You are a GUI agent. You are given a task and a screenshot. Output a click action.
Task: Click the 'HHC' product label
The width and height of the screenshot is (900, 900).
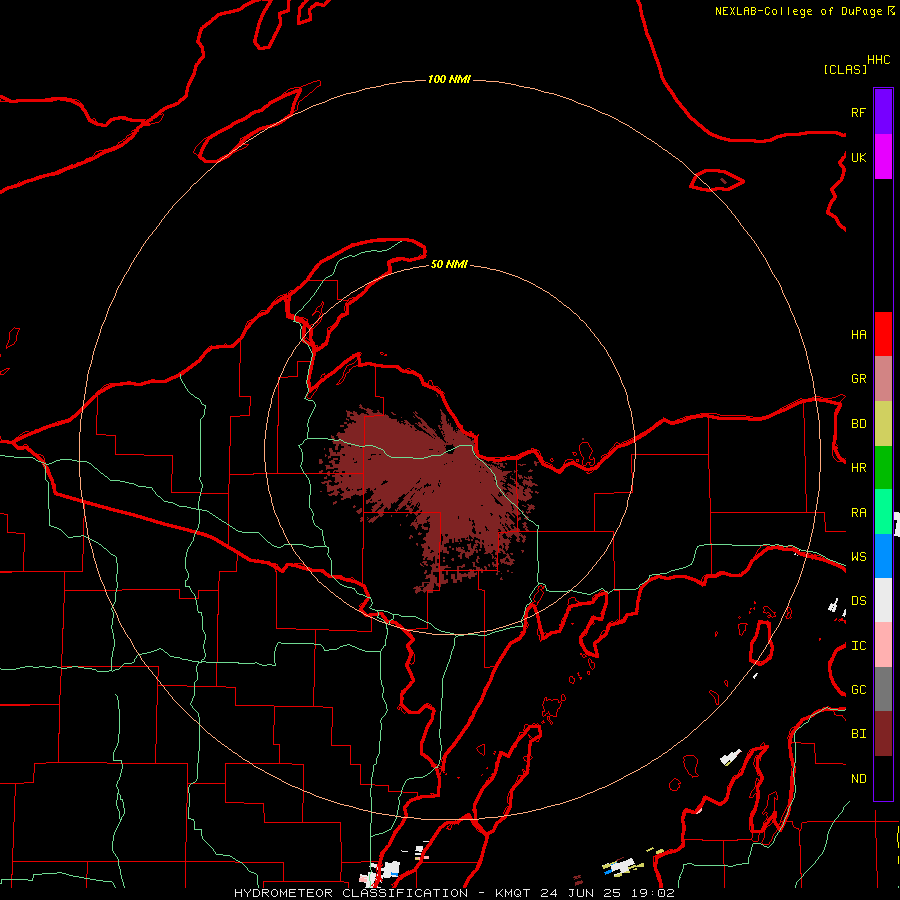tap(879, 60)
